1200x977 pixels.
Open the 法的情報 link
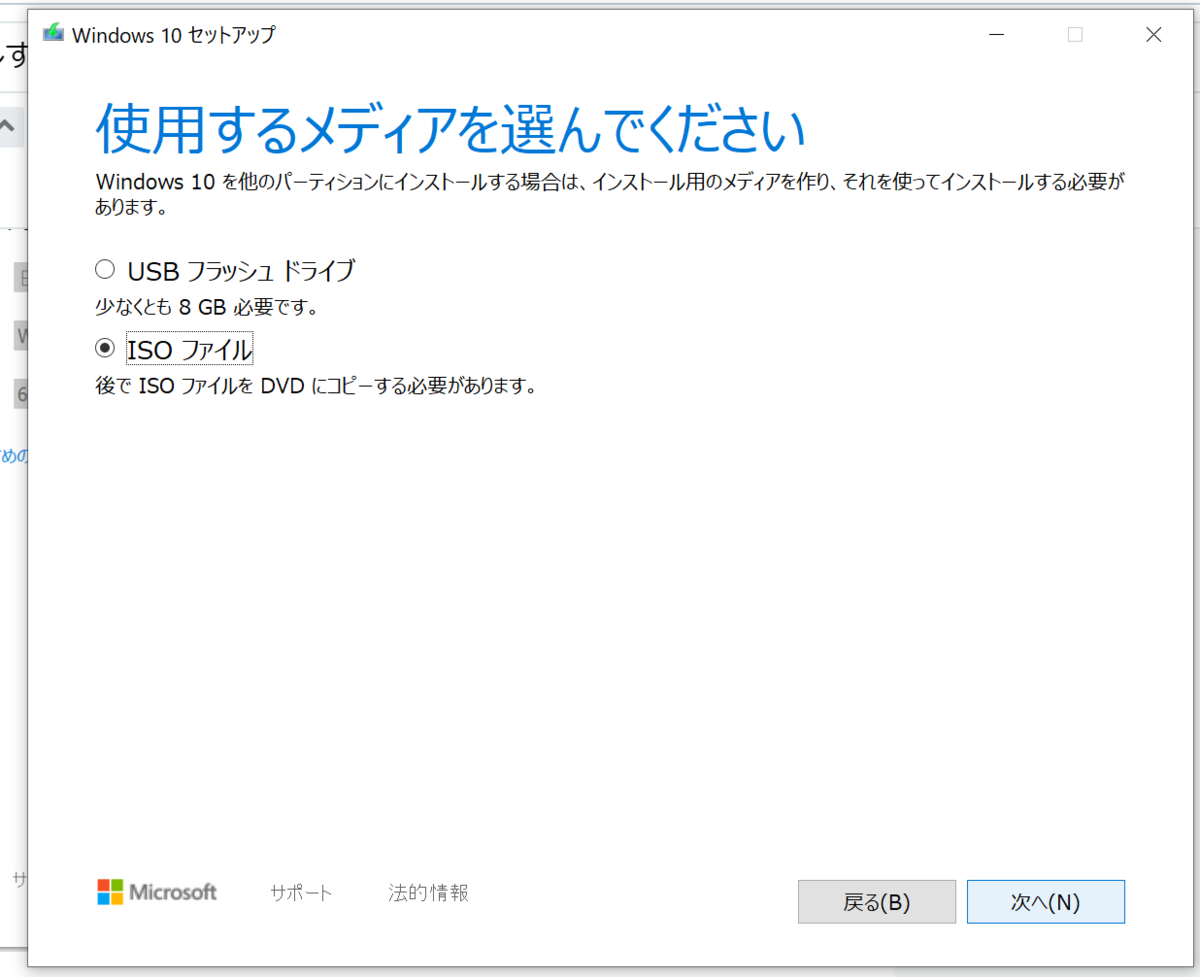click(428, 893)
